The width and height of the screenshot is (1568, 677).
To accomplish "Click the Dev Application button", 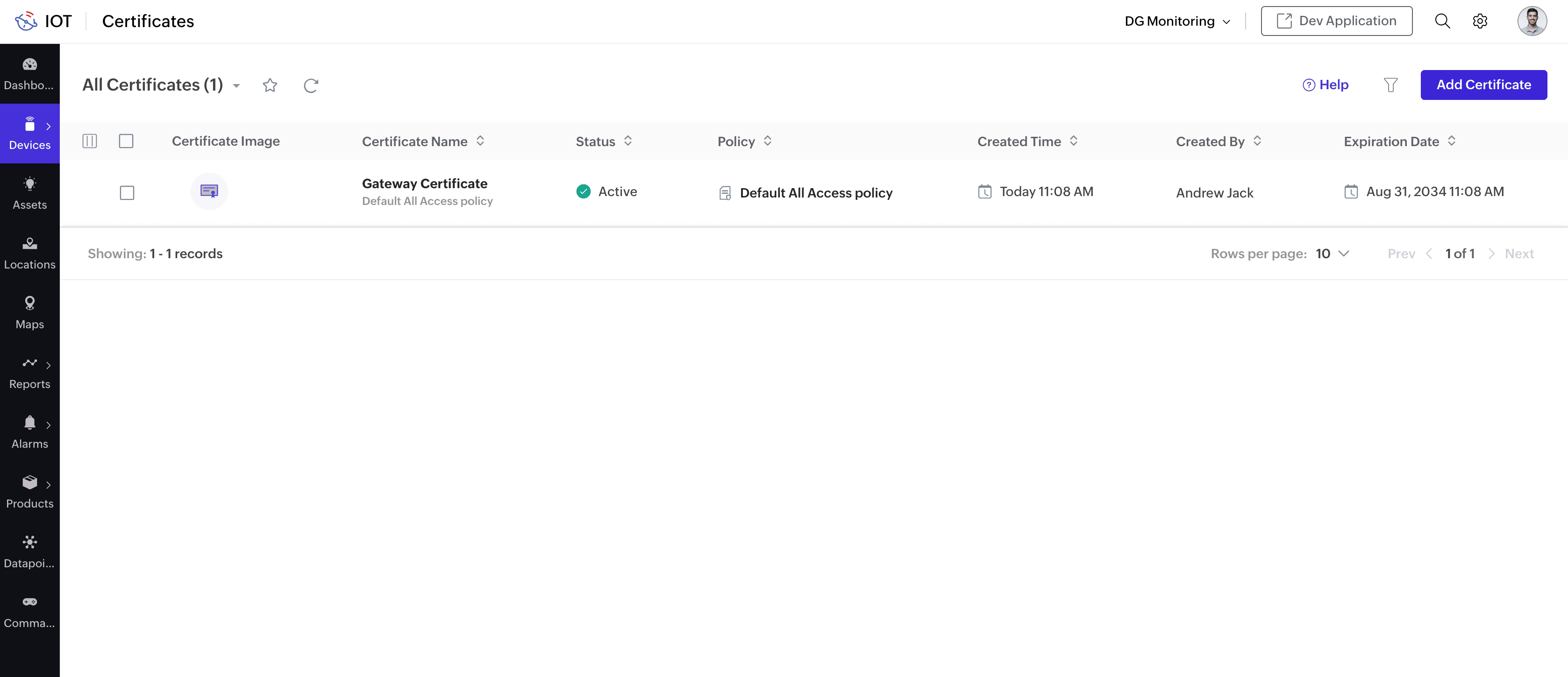I will pyautogui.click(x=1336, y=21).
